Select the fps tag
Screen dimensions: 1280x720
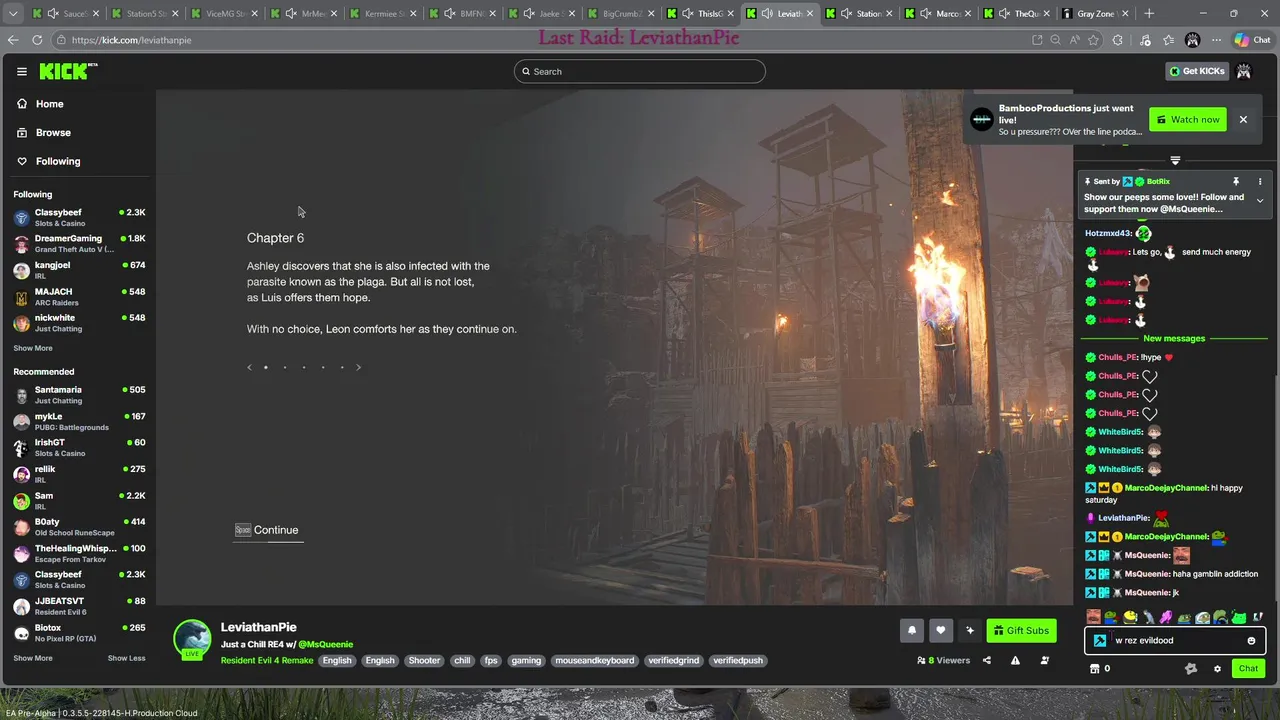[x=491, y=660]
